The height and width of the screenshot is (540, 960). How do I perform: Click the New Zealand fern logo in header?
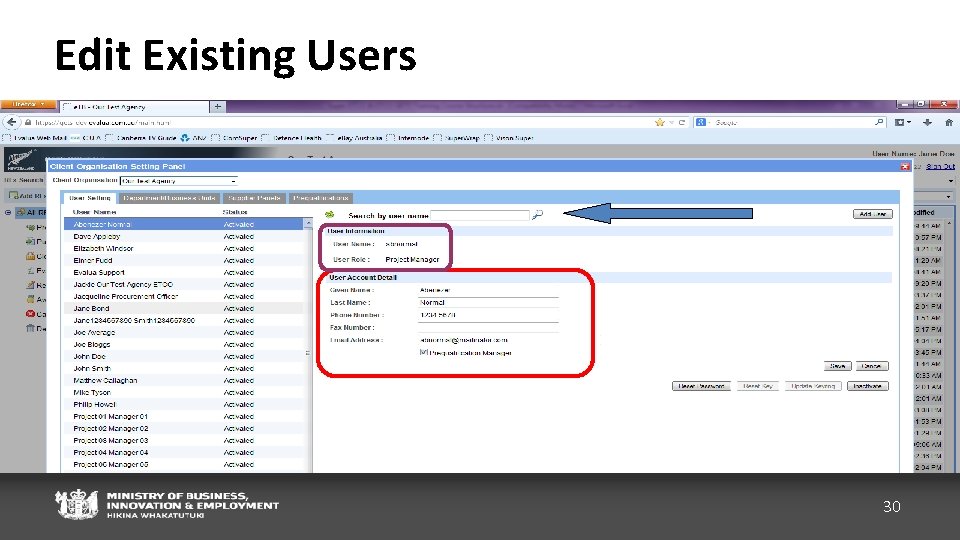pos(21,160)
